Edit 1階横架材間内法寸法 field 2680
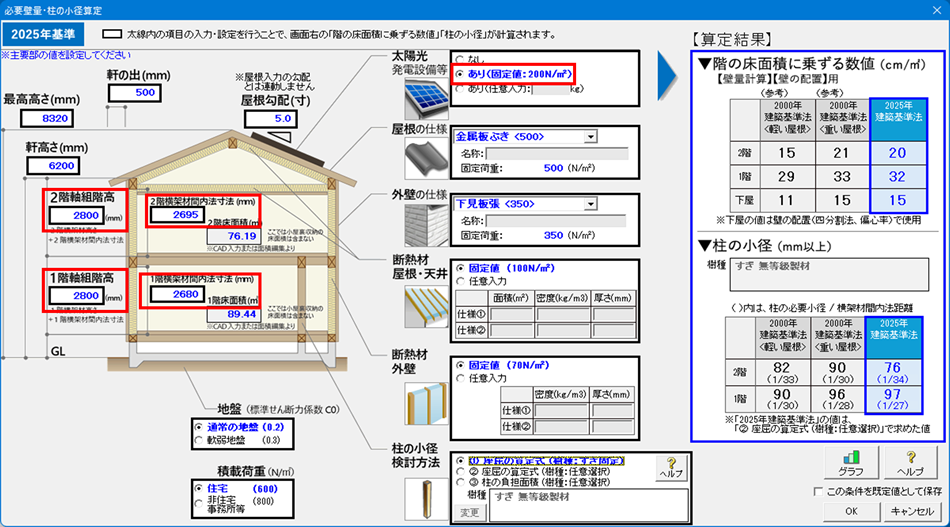 click(177, 294)
